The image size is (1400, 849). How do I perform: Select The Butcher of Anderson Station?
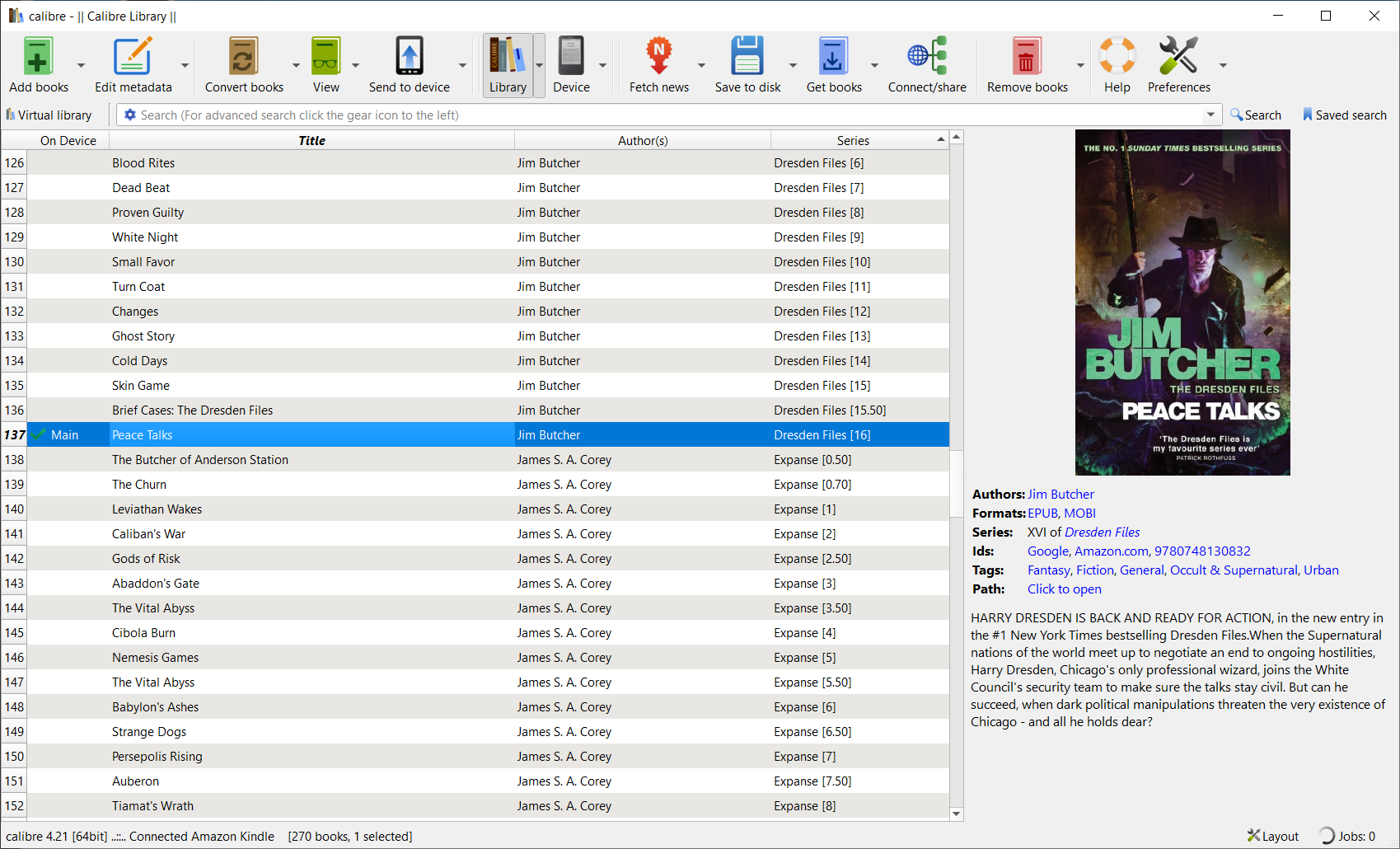(200, 460)
